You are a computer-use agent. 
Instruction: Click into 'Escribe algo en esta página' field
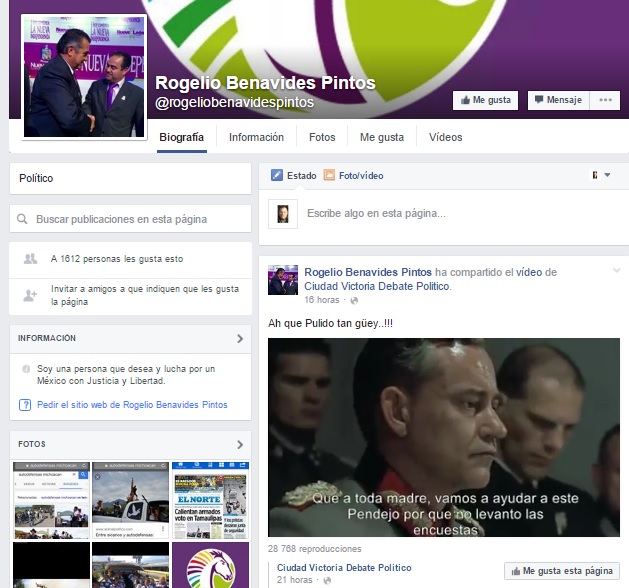[x=376, y=213]
